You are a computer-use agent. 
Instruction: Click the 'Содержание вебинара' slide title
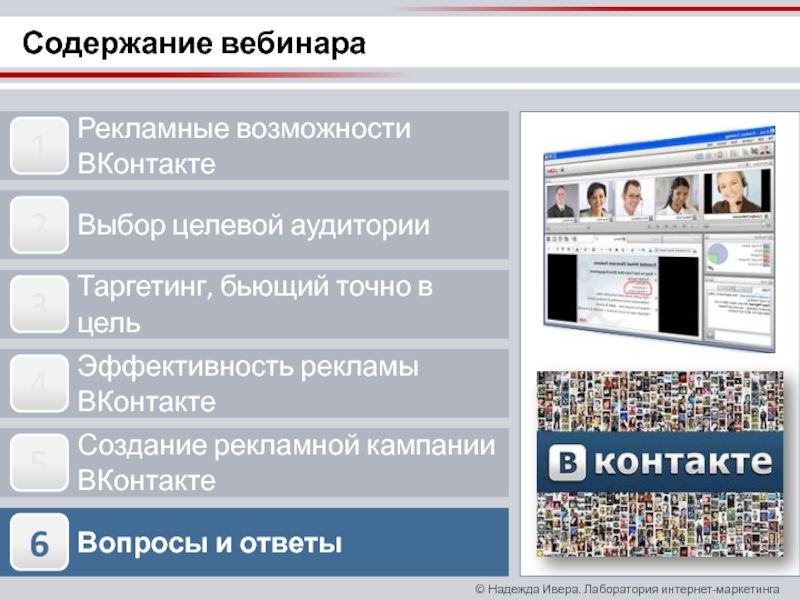click(x=194, y=43)
